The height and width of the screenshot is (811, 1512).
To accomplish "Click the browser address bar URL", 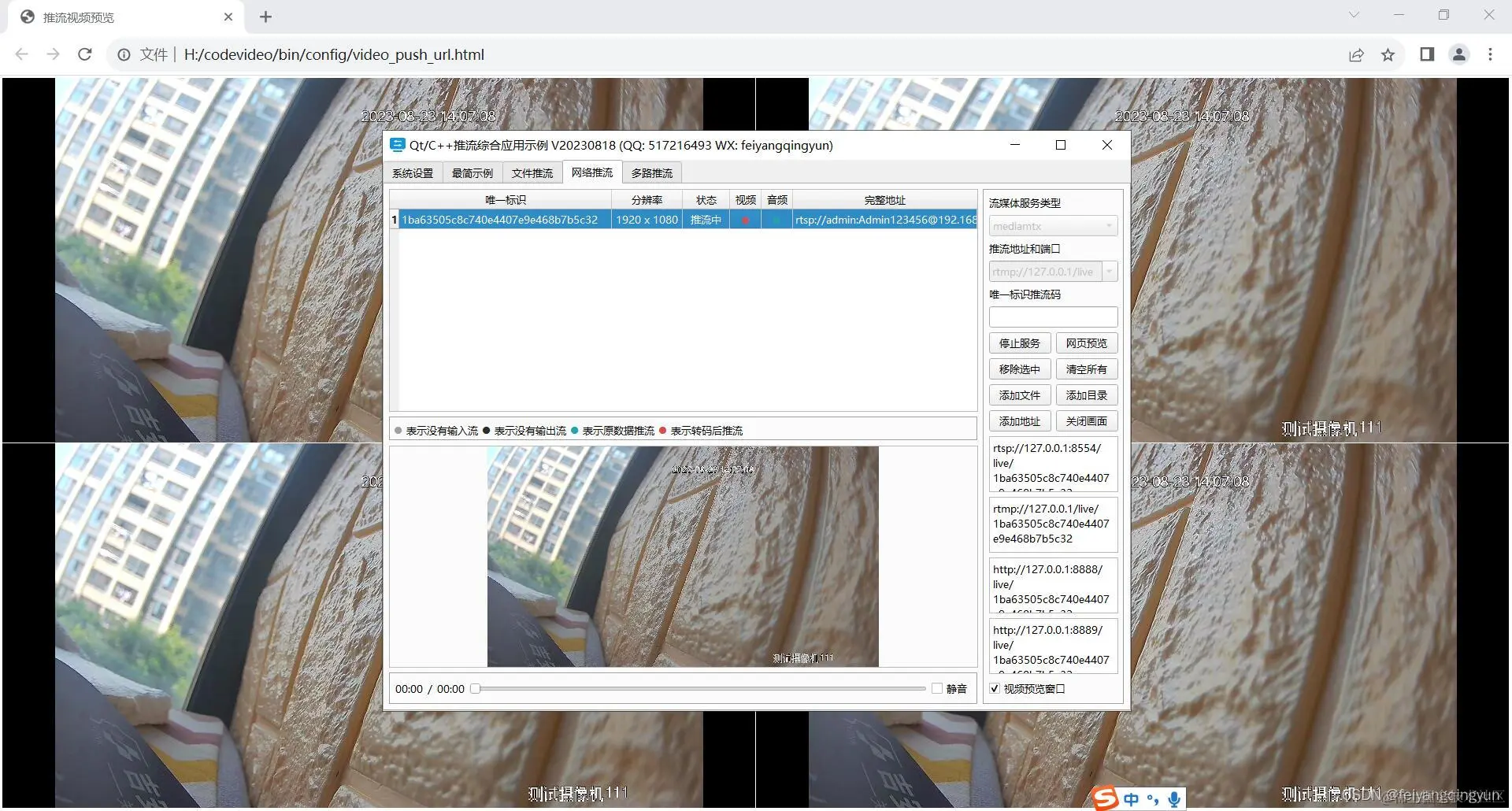I will click(334, 54).
